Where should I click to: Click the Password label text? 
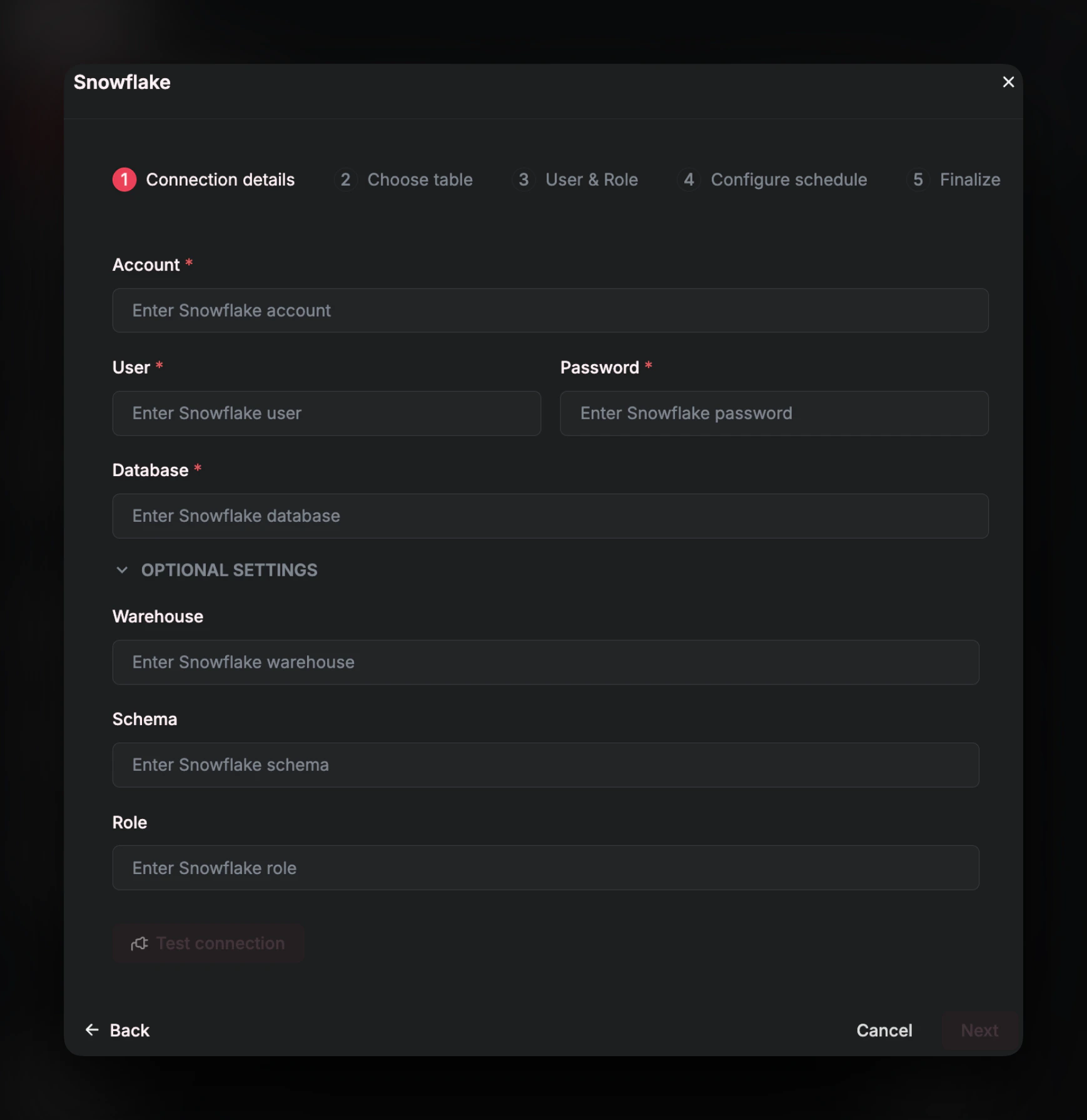click(600, 367)
